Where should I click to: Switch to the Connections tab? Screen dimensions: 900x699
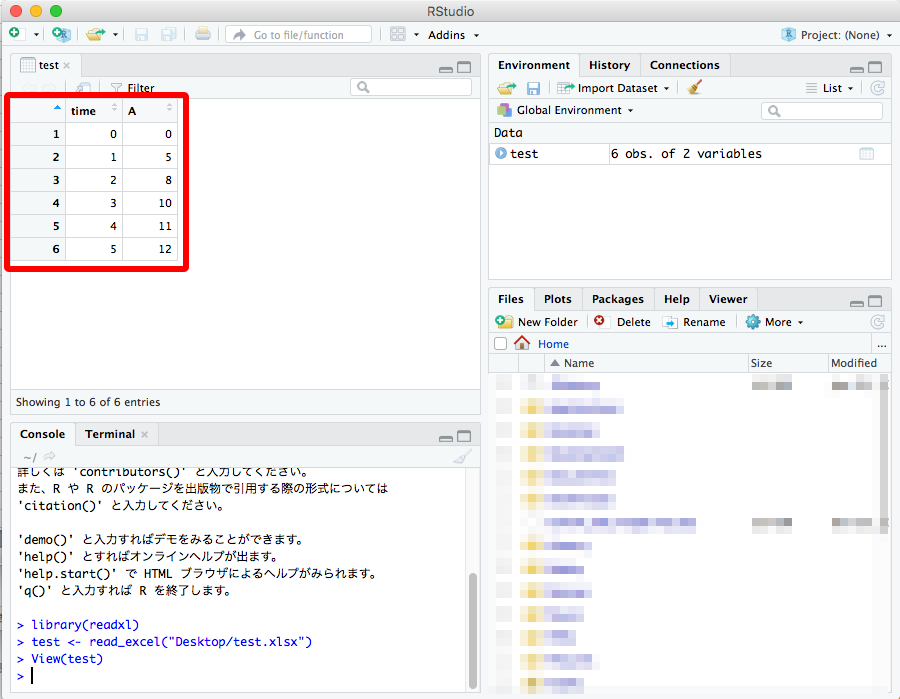point(684,65)
